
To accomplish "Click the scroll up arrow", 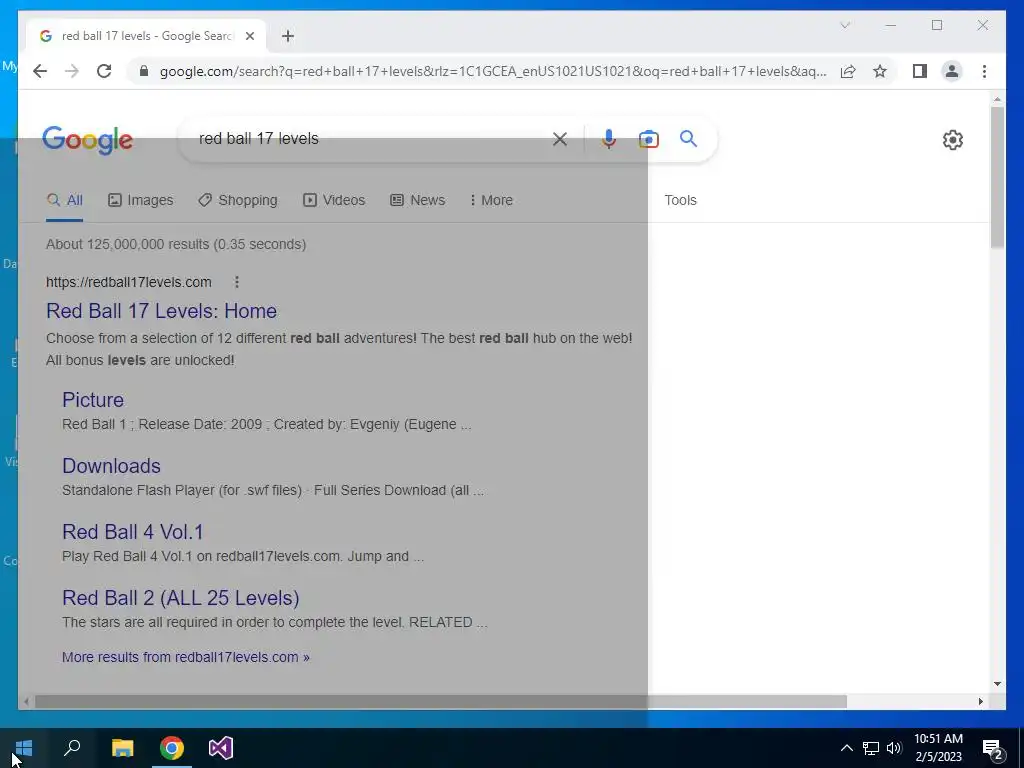I will point(997,99).
